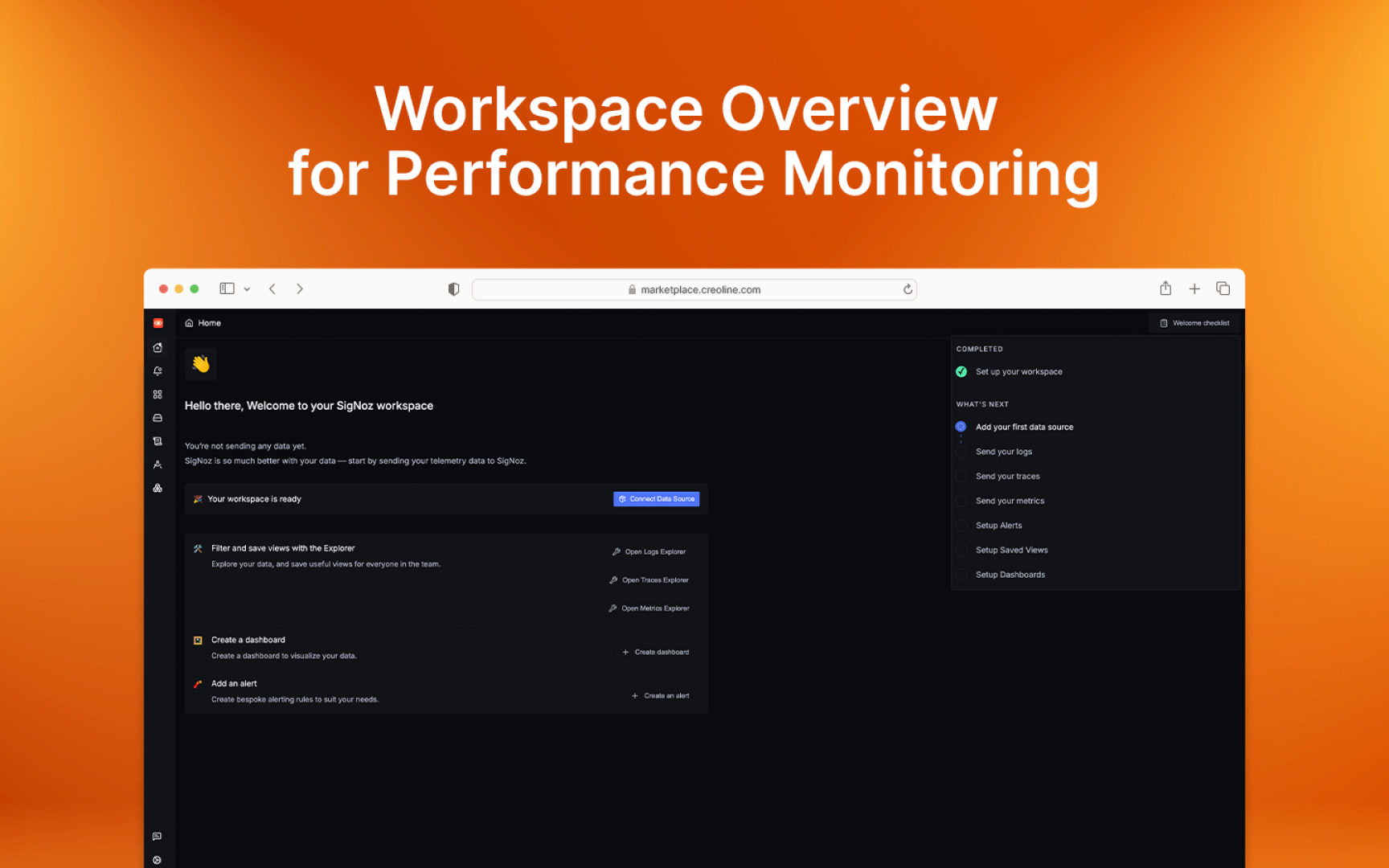The height and width of the screenshot is (868, 1389).
Task: Click 'Create bespoke alerting rules to suit your needs.'
Action: coord(295,699)
